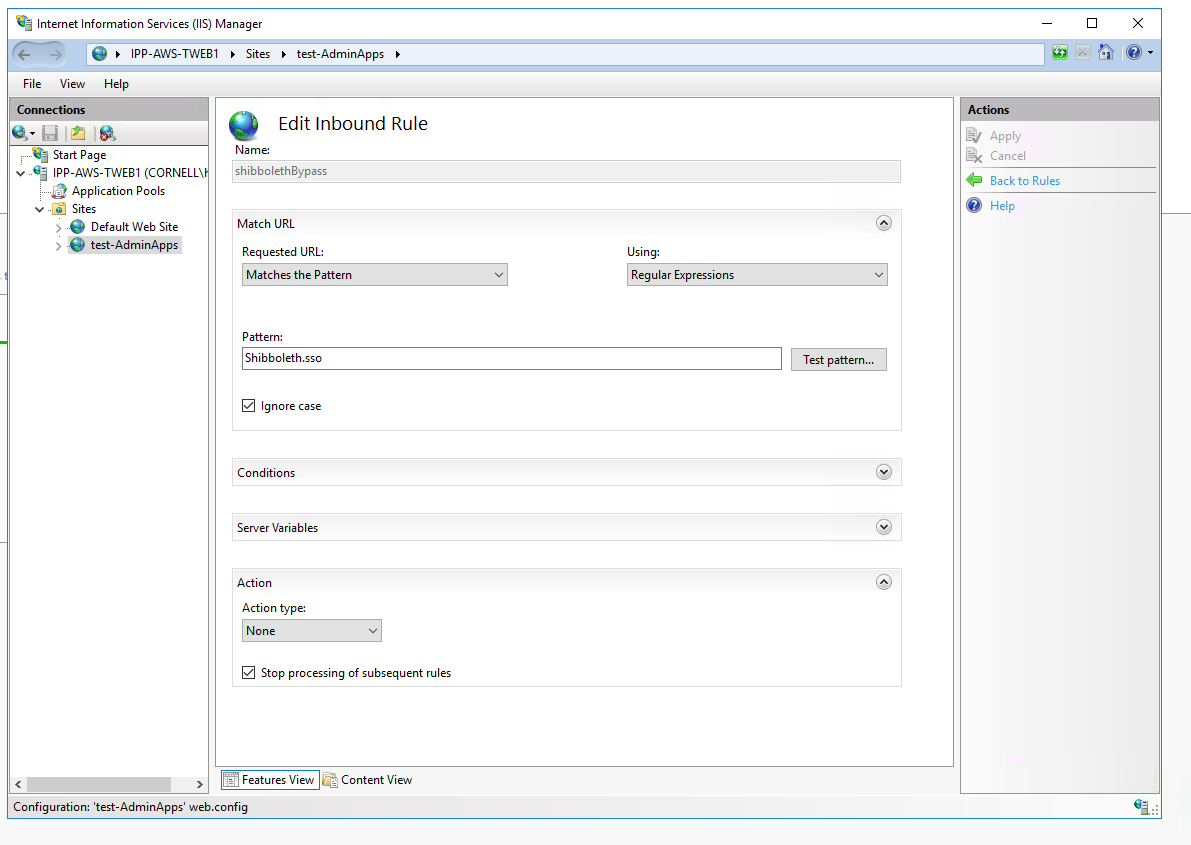Select test-AdminApps site in tree
Screen dimensions: 1191x845
coord(134,245)
